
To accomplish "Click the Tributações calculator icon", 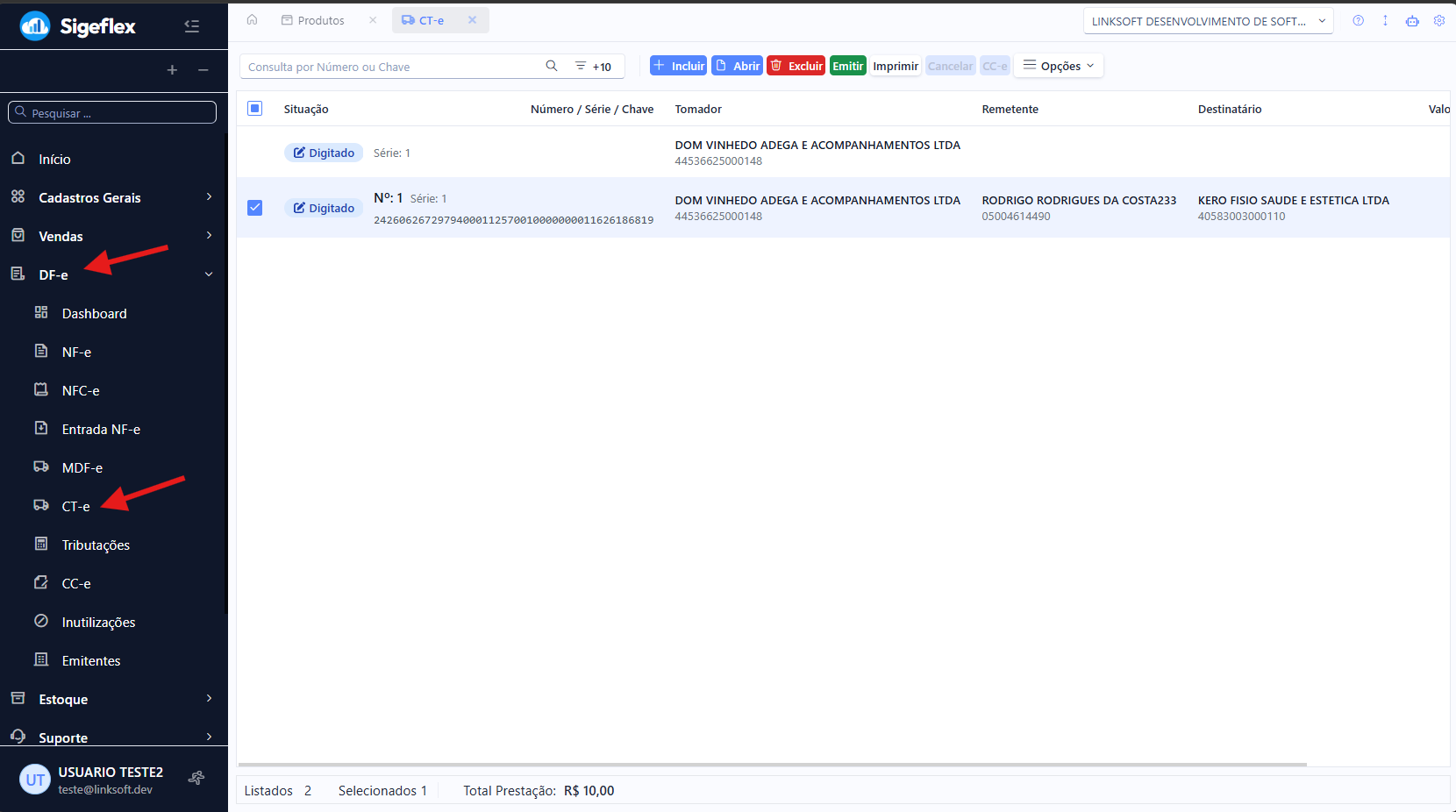I will 41,545.
